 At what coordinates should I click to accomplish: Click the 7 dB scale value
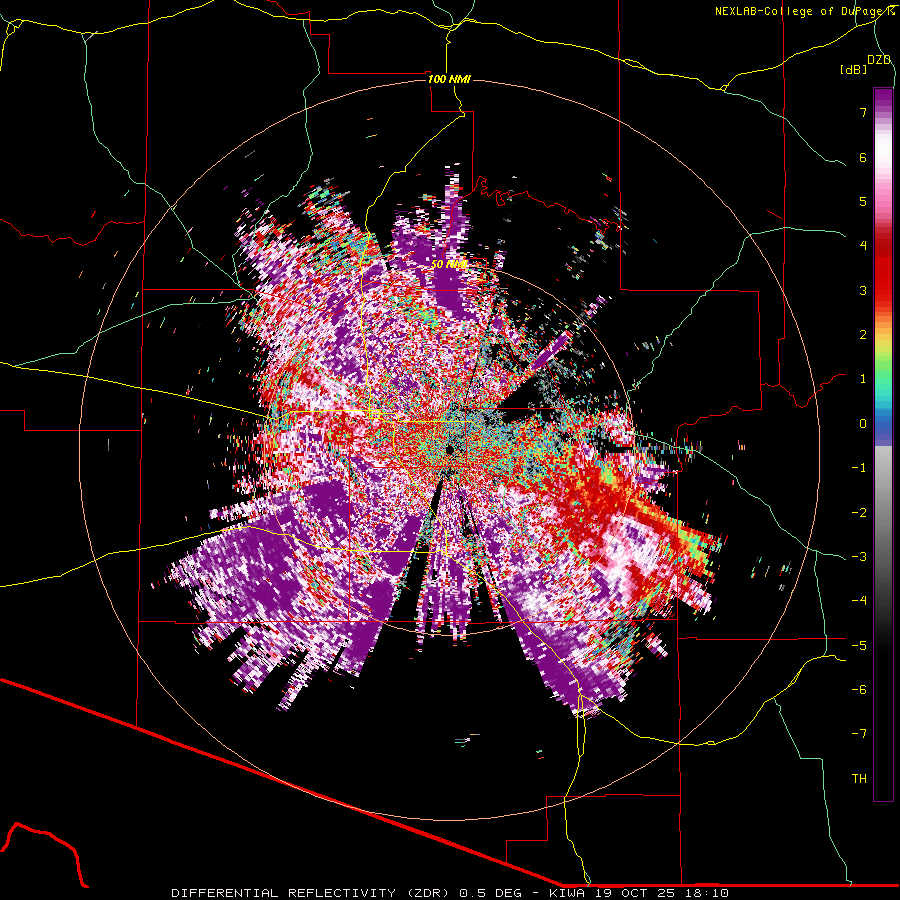point(863,112)
